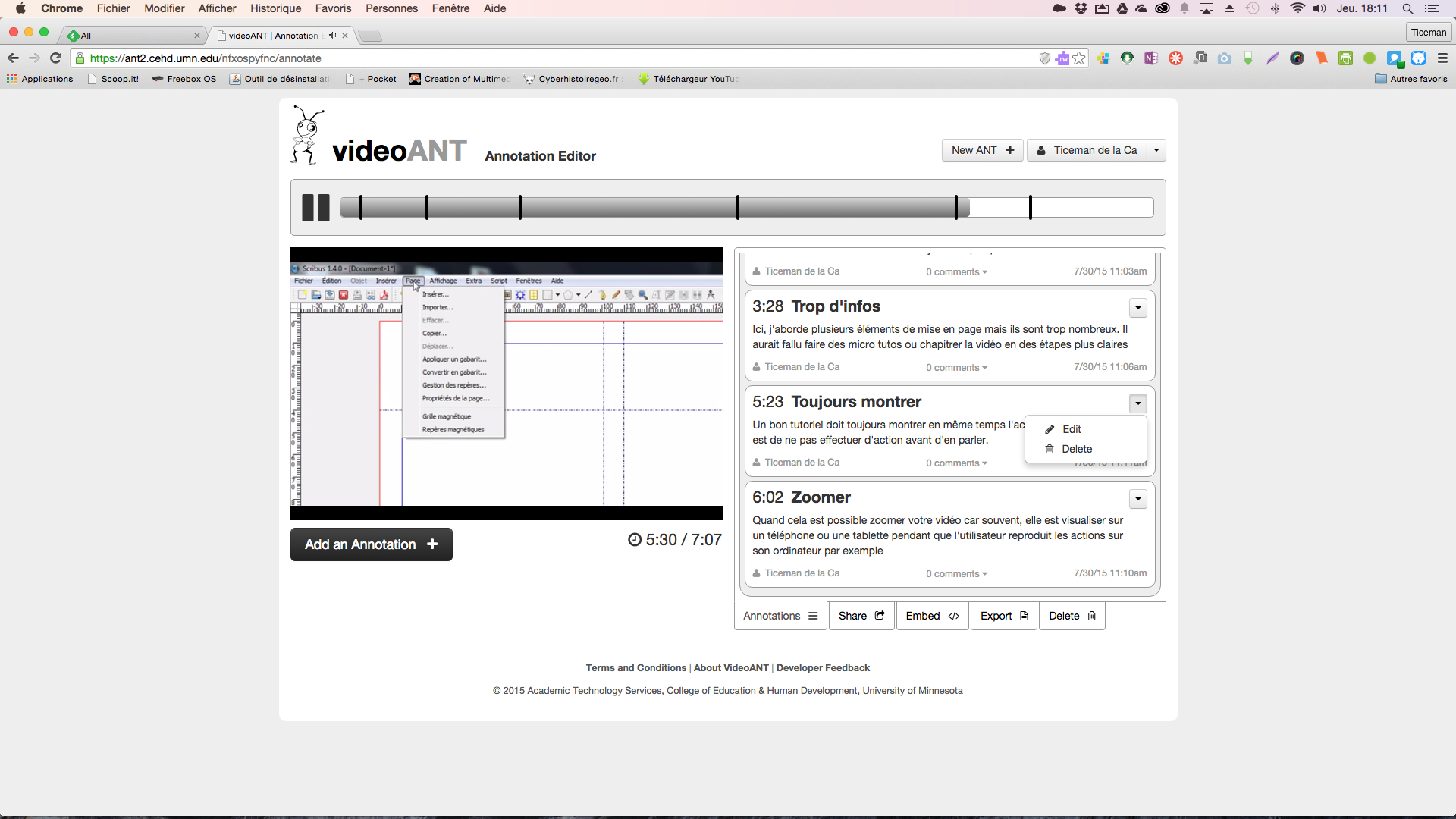Click Add an Annotation button

click(x=371, y=544)
